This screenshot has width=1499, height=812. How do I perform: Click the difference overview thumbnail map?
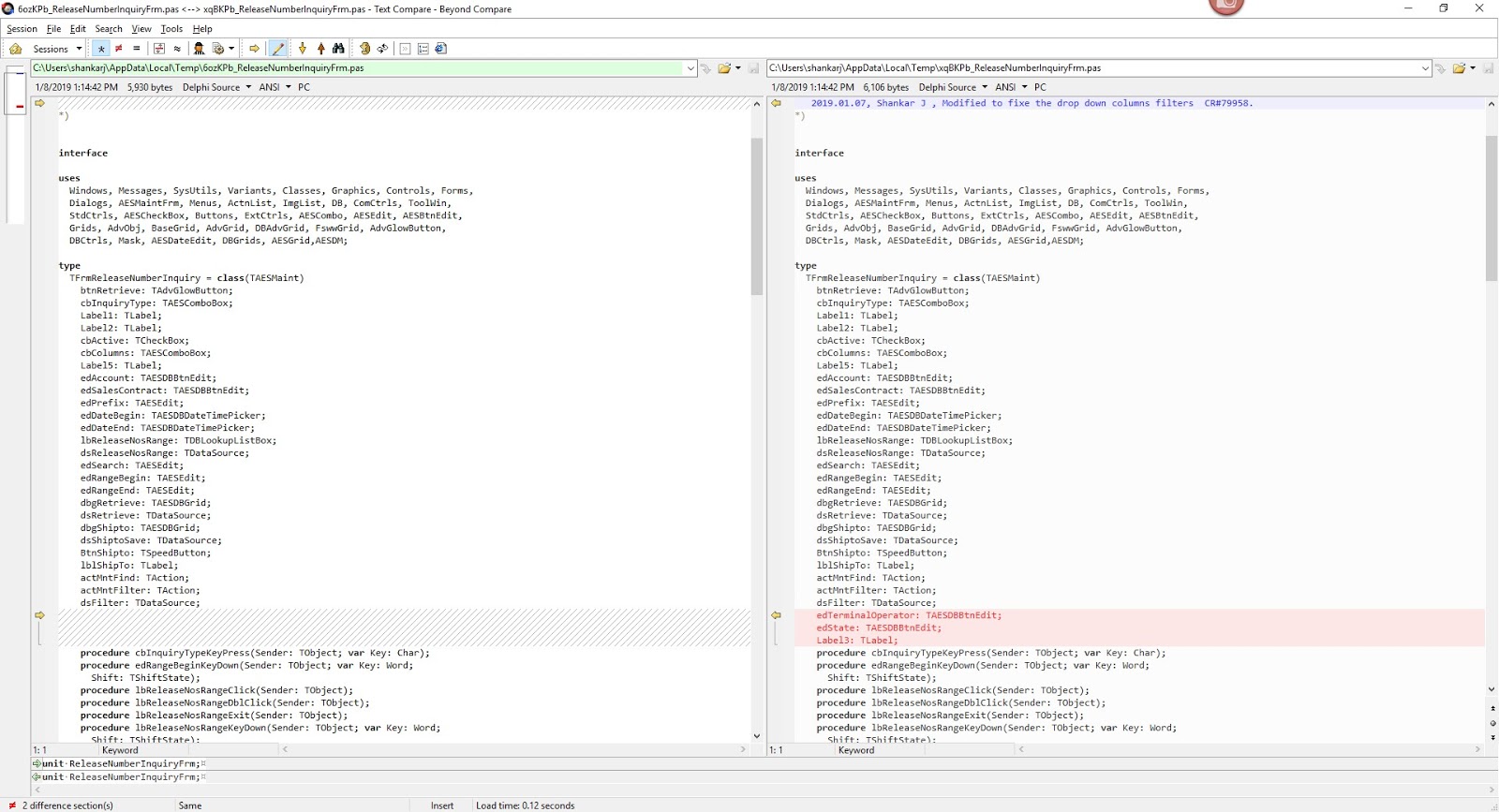click(15, 145)
